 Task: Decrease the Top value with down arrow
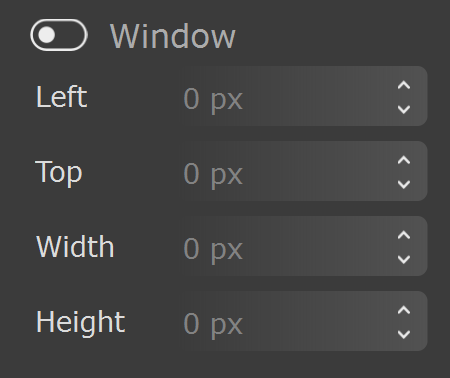pyautogui.click(x=404, y=184)
